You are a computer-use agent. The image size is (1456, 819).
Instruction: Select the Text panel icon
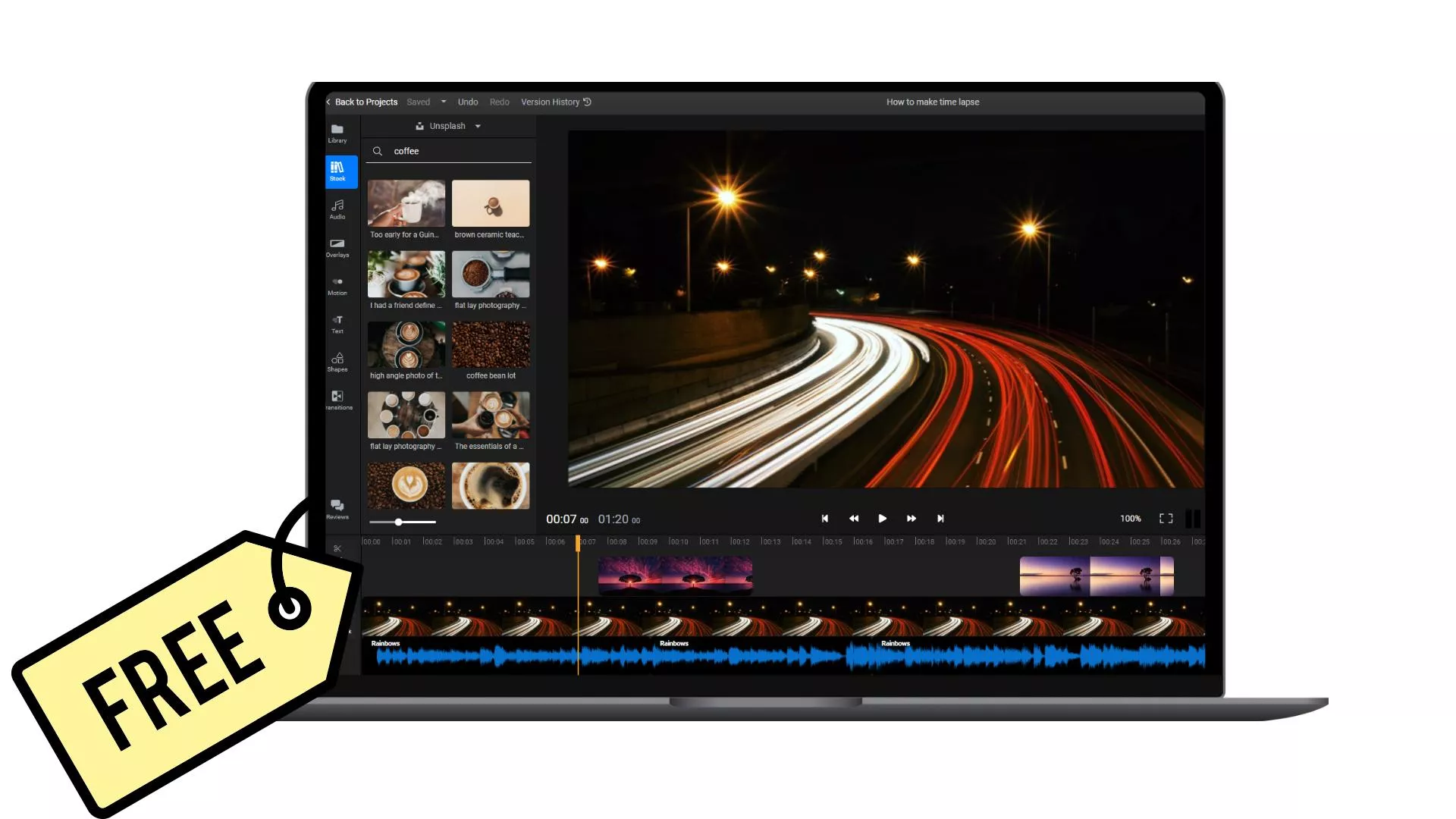point(337,324)
